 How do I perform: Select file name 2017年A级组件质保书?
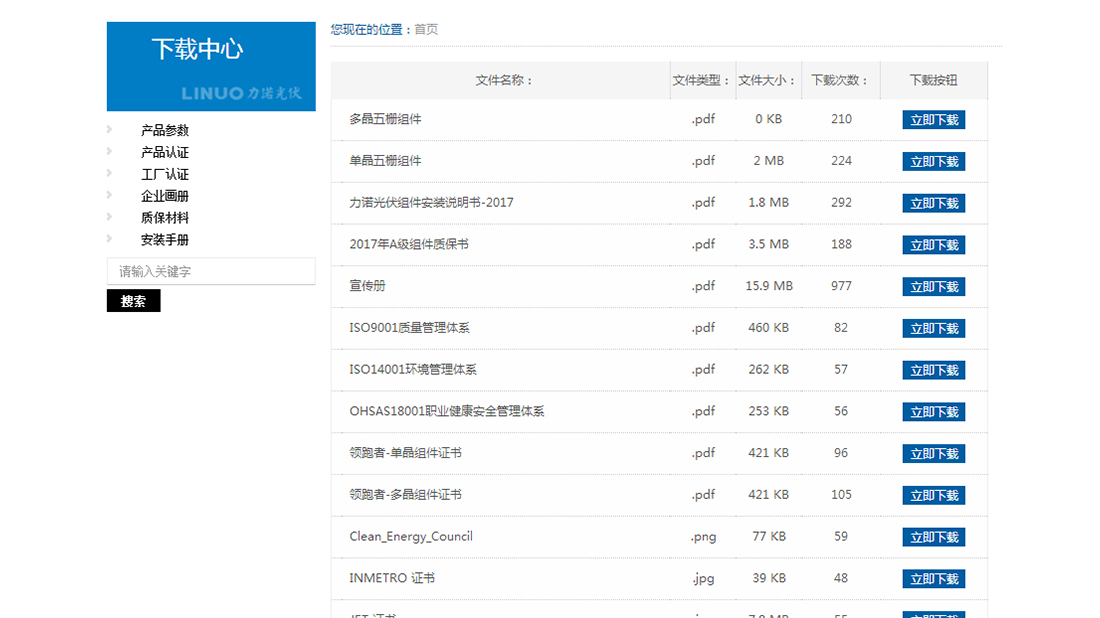pyautogui.click(x=409, y=244)
